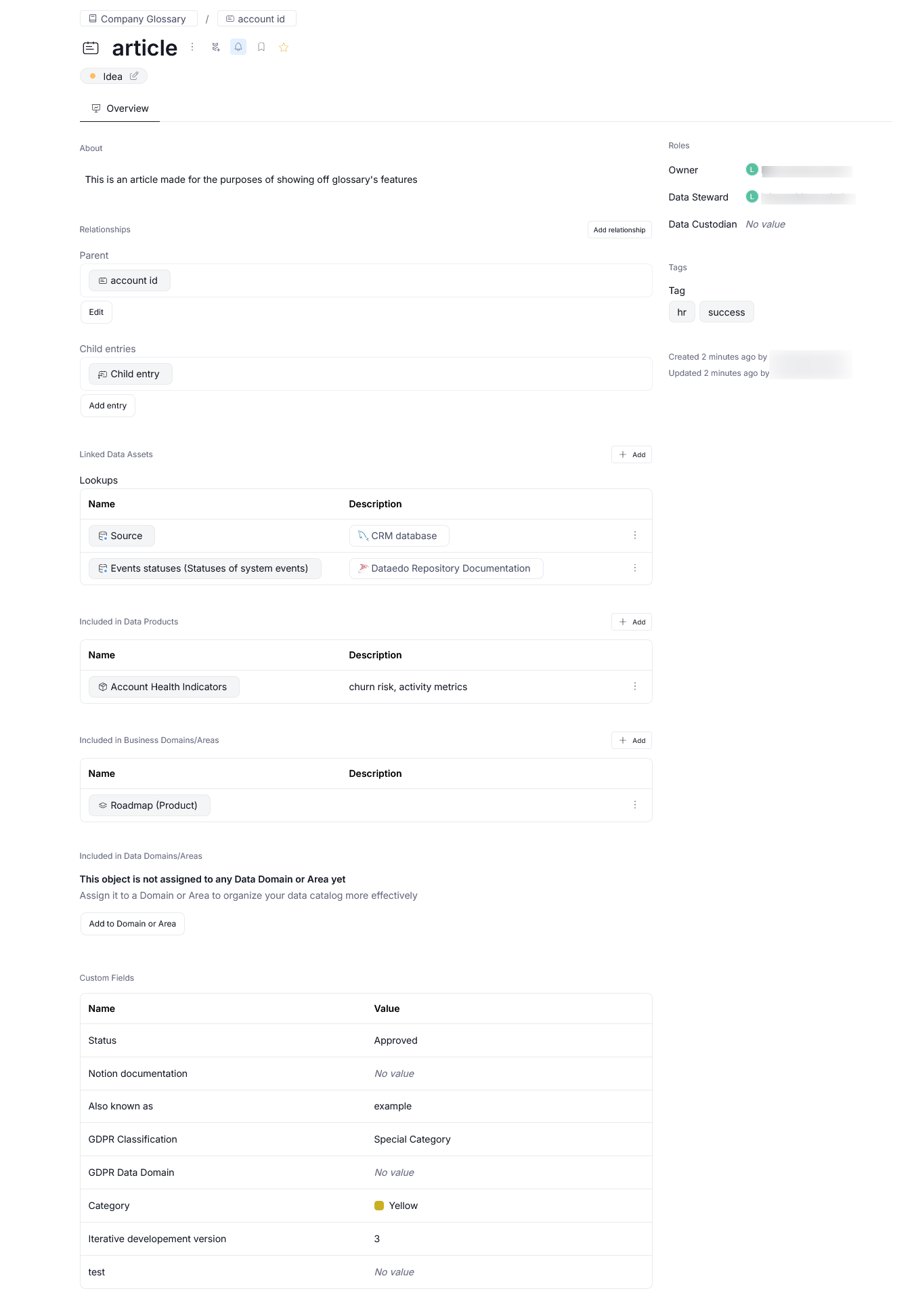Click Edit under Parent relationship
Viewport: 914px width, 1316px height.
coord(96,312)
